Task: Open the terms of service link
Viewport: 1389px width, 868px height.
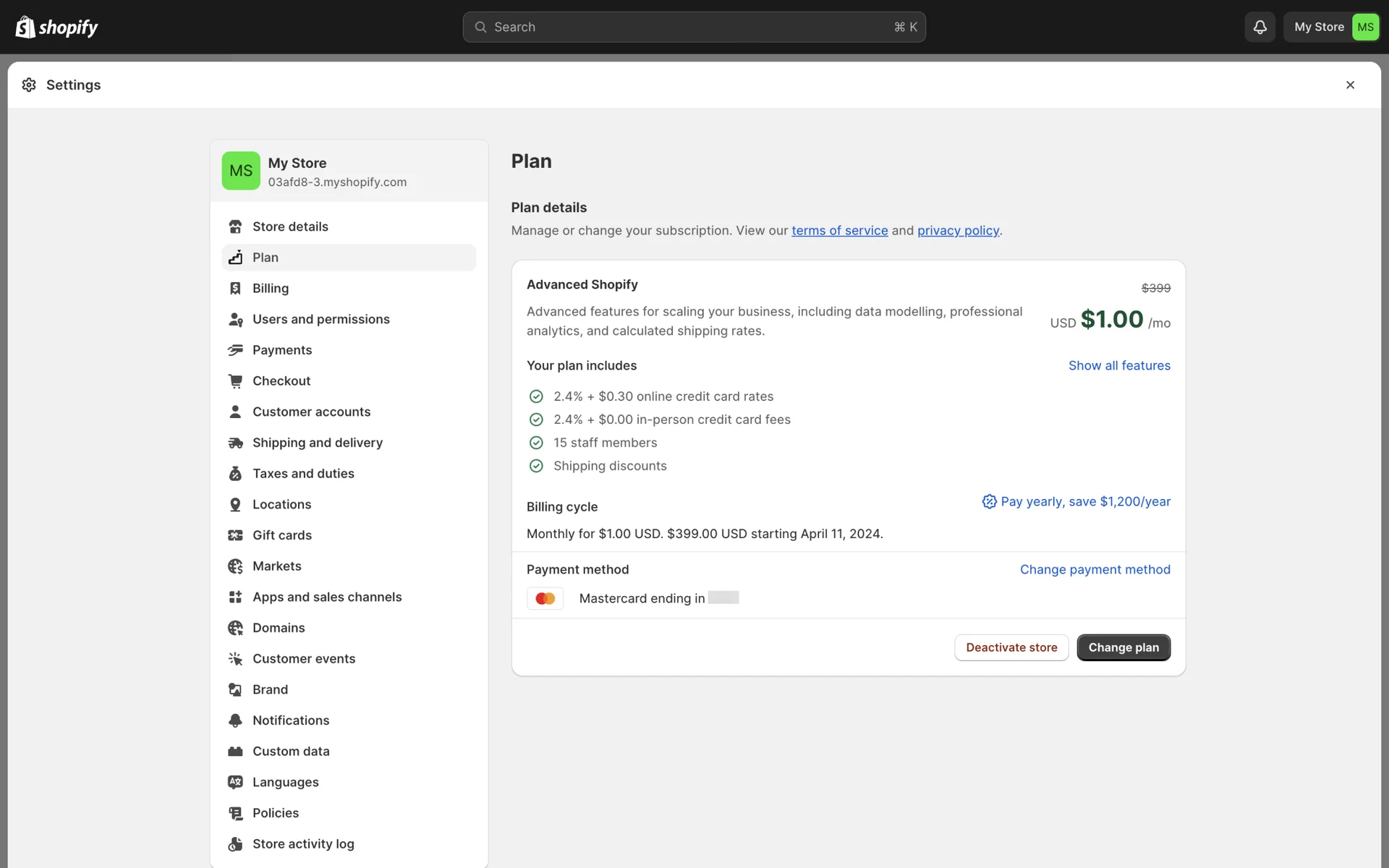Action: click(839, 231)
